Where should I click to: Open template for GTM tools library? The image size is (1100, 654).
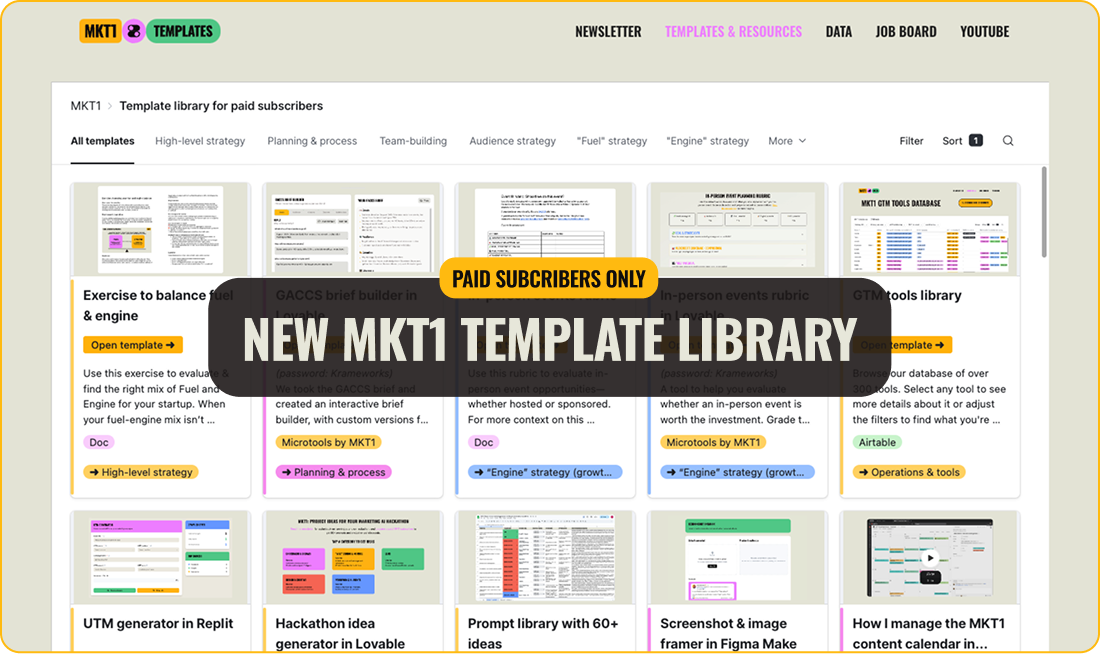click(x=902, y=345)
